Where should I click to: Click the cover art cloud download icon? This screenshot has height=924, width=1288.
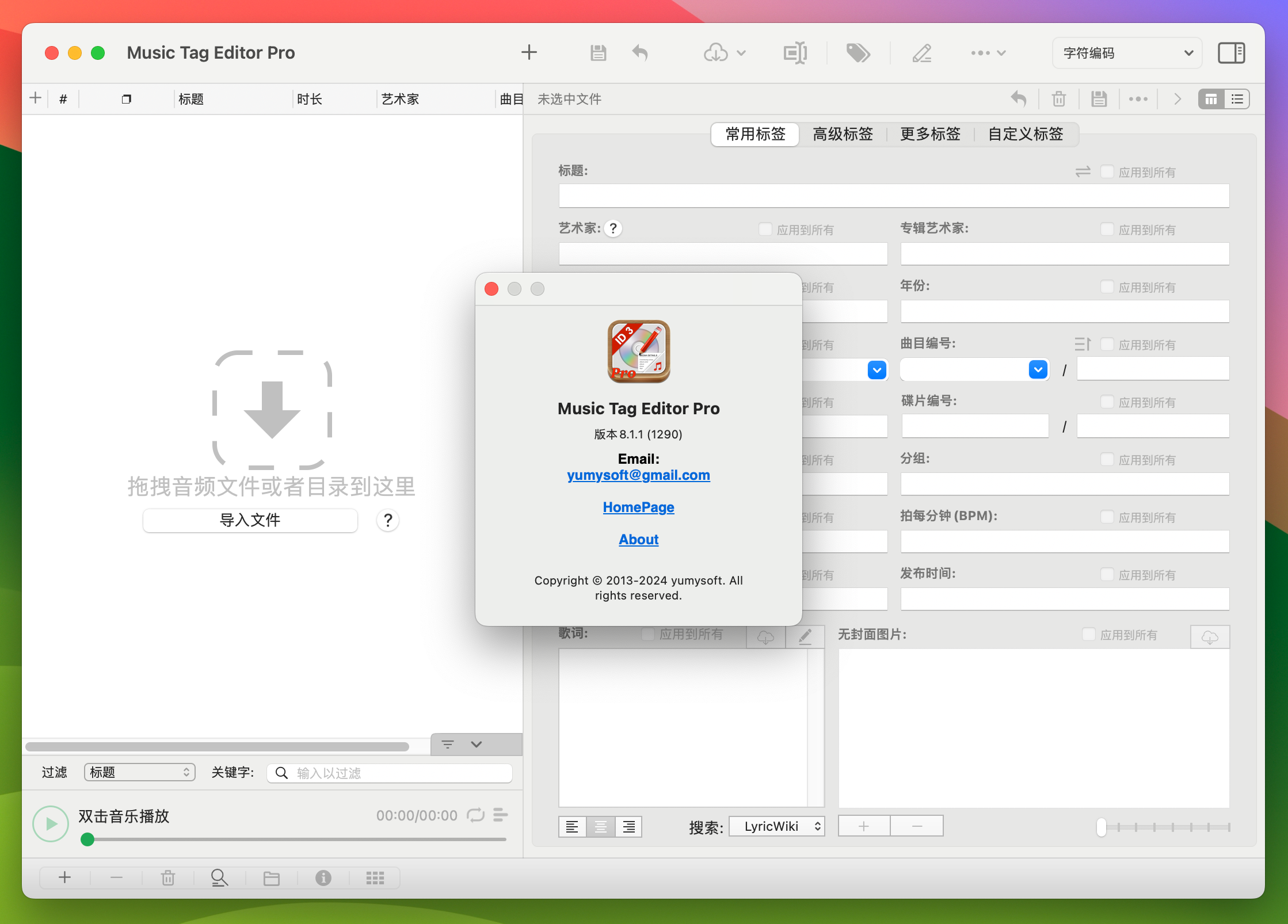(1210, 637)
